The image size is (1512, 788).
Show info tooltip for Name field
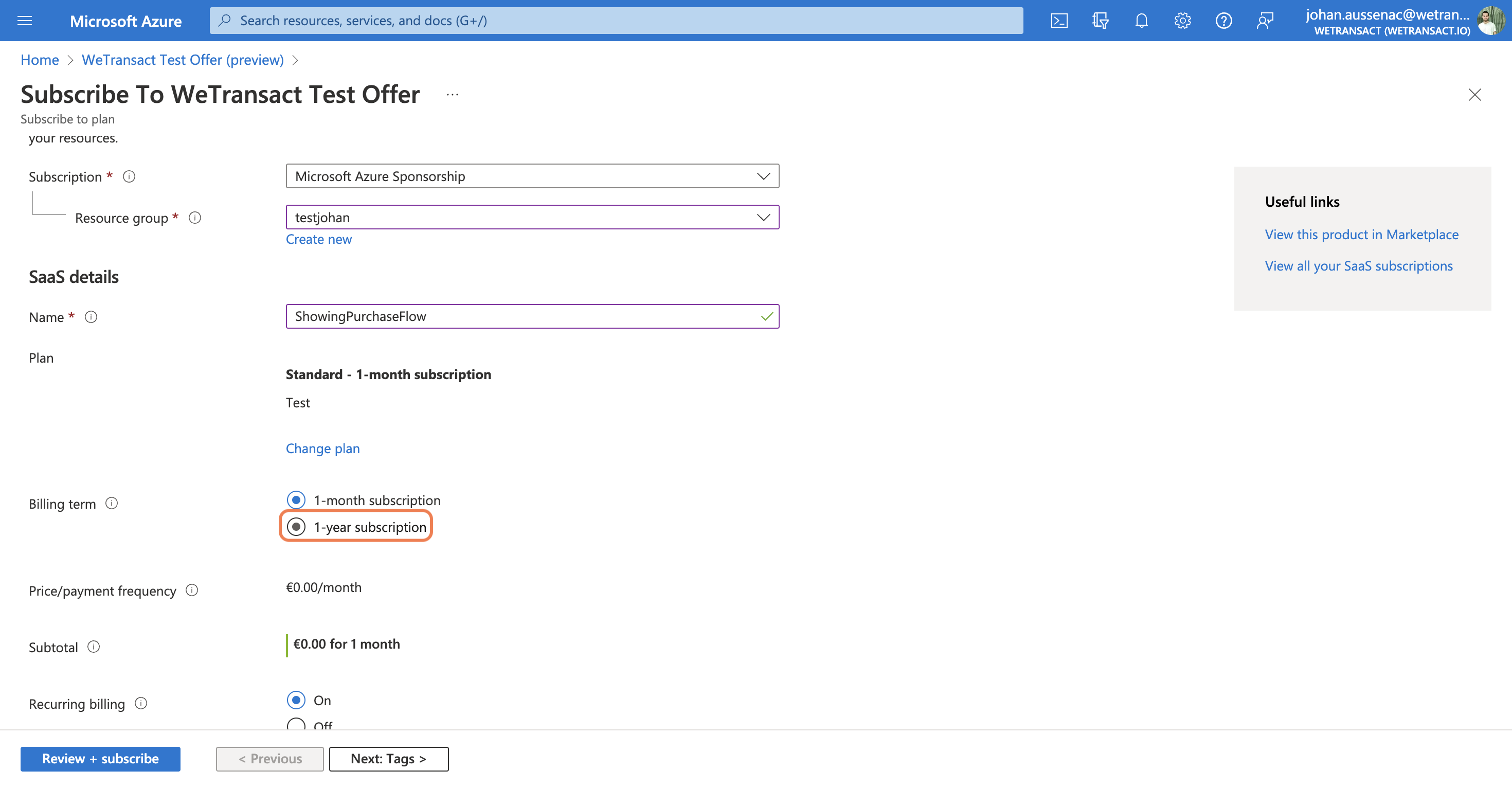click(91, 316)
